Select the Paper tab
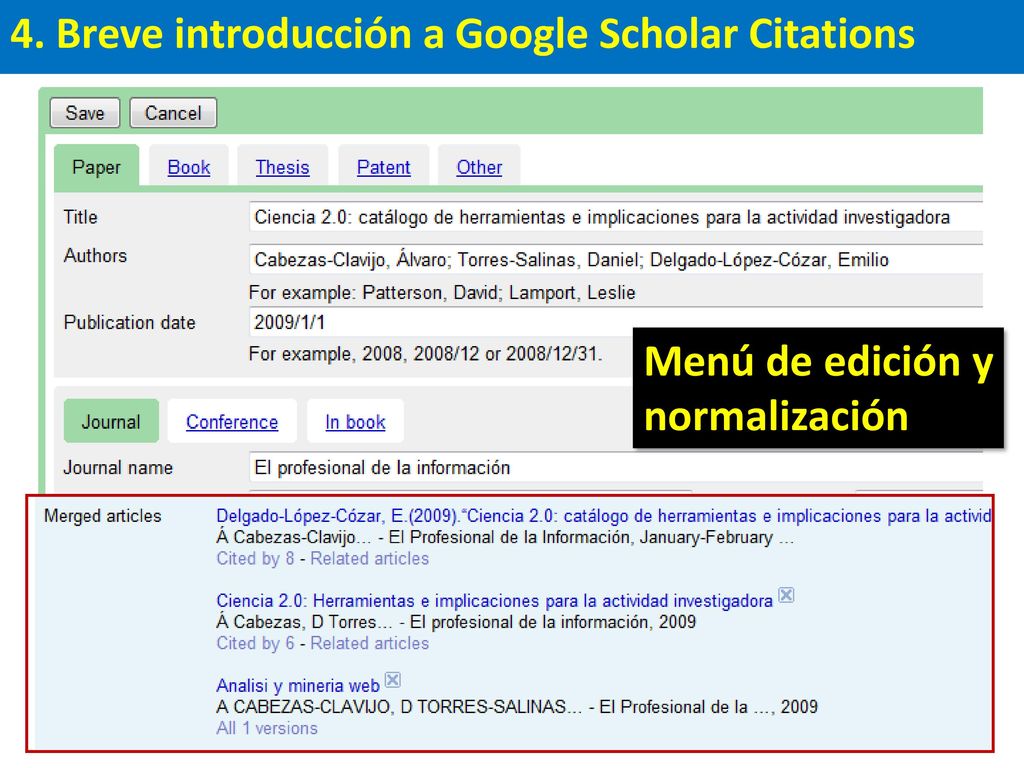This screenshot has height=768, width=1024. [97, 167]
